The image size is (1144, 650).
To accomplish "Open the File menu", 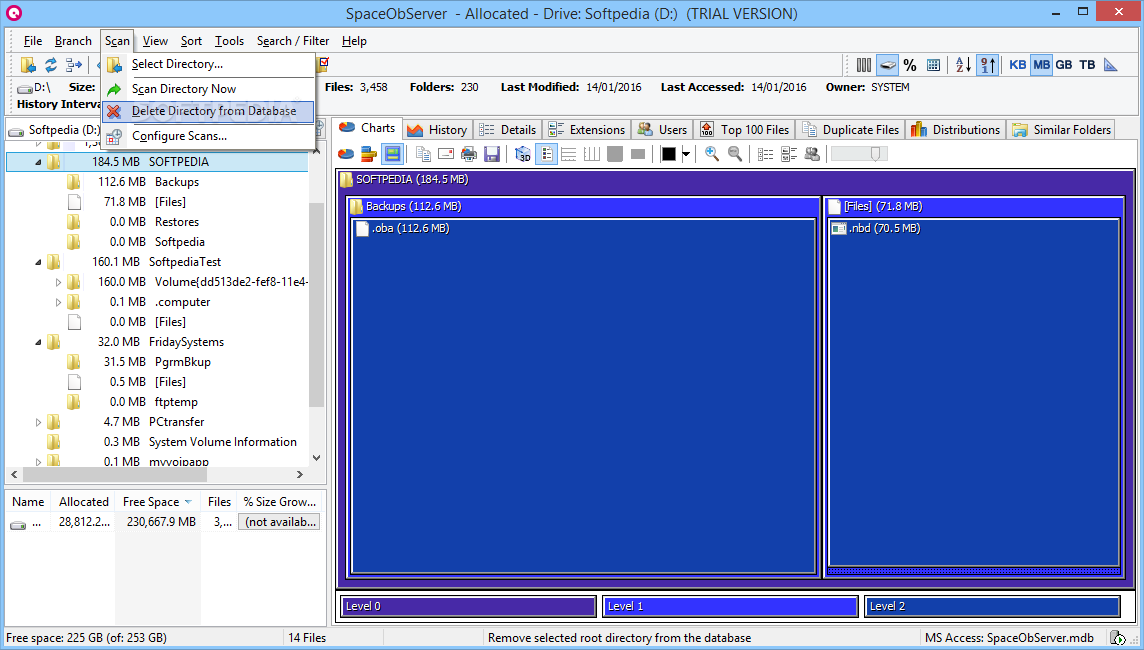I will point(33,41).
